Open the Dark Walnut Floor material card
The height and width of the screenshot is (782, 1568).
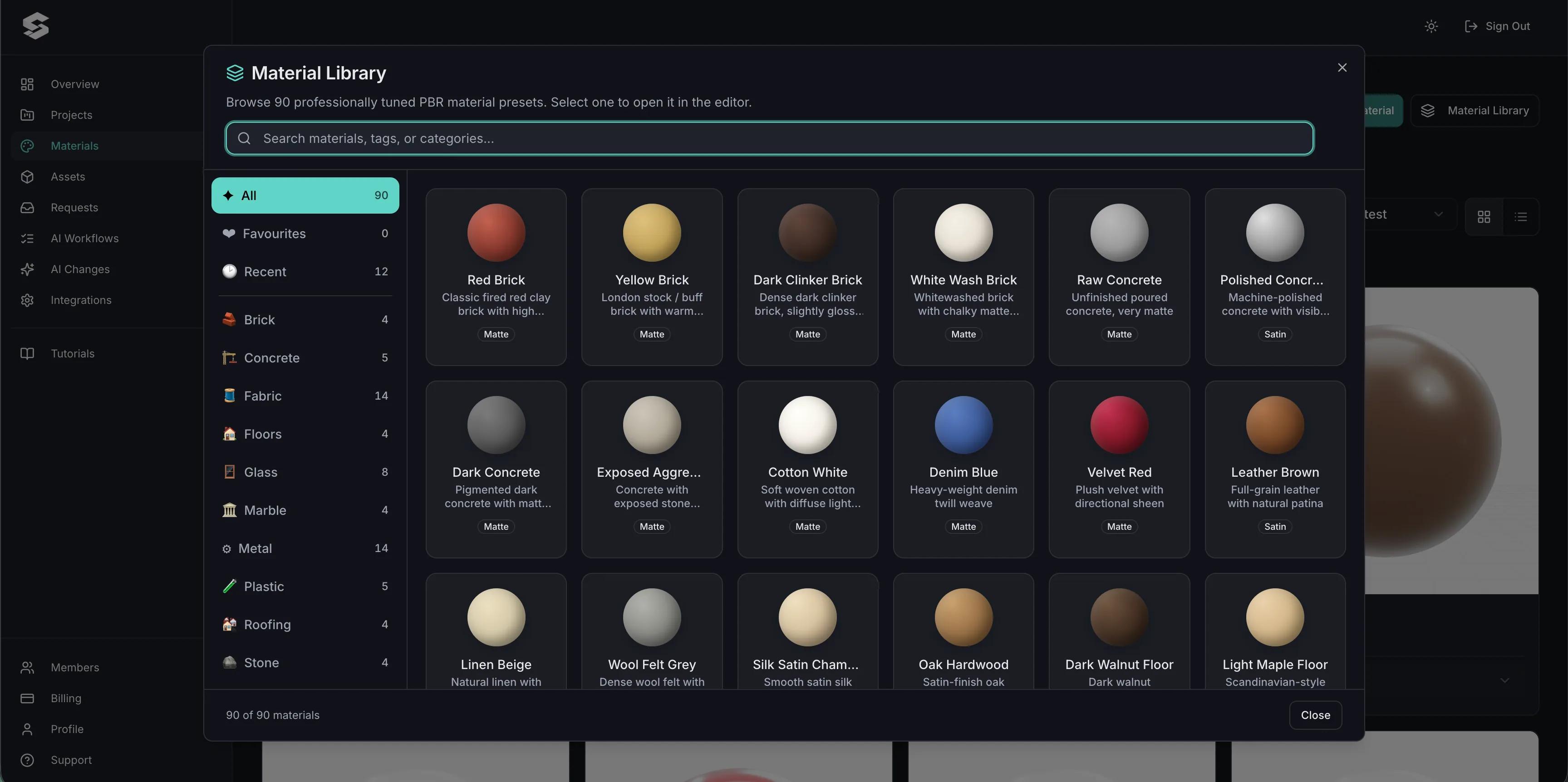click(1120, 631)
